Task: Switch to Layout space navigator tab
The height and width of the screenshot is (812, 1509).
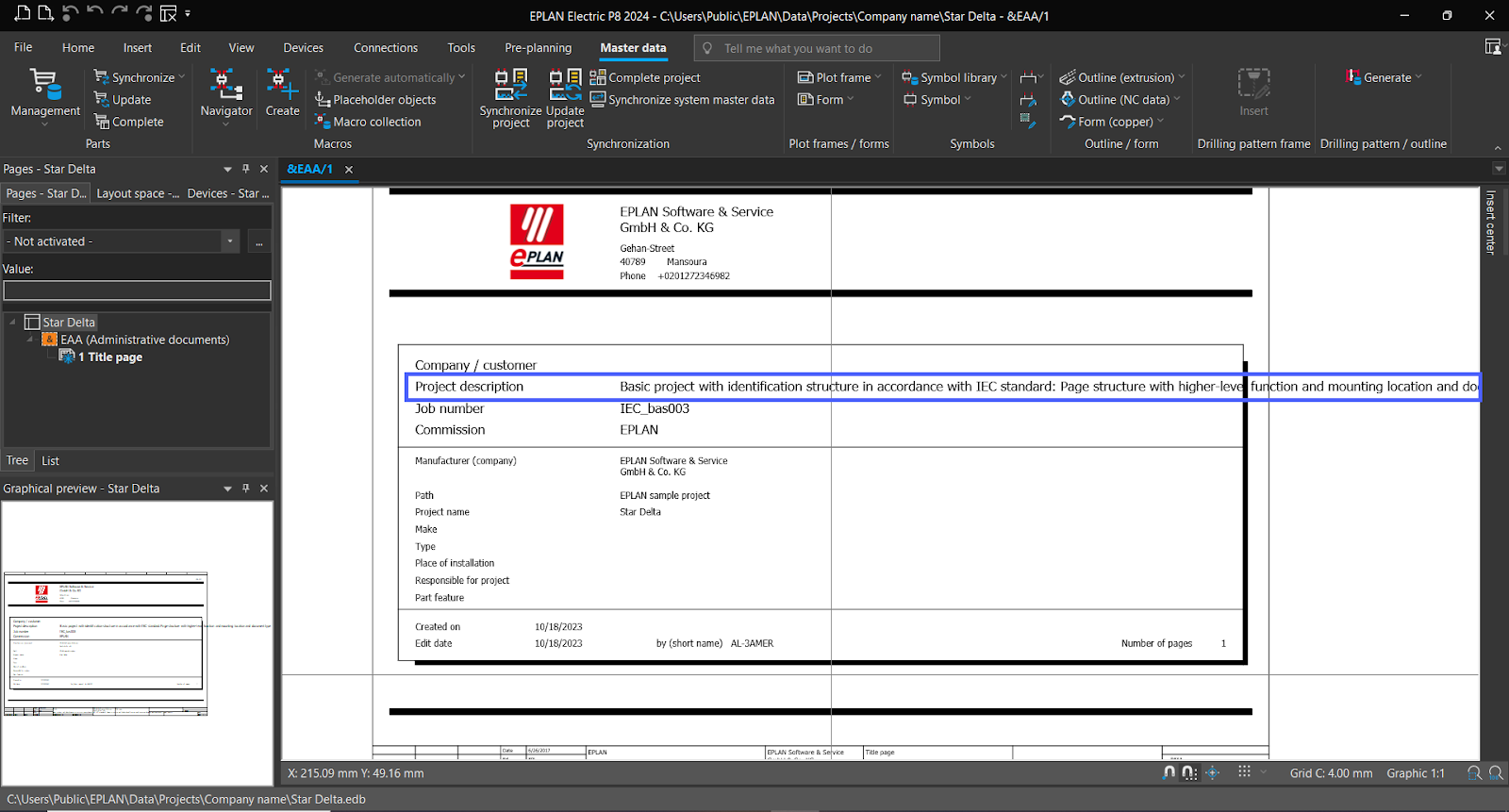Action: tap(138, 193)
